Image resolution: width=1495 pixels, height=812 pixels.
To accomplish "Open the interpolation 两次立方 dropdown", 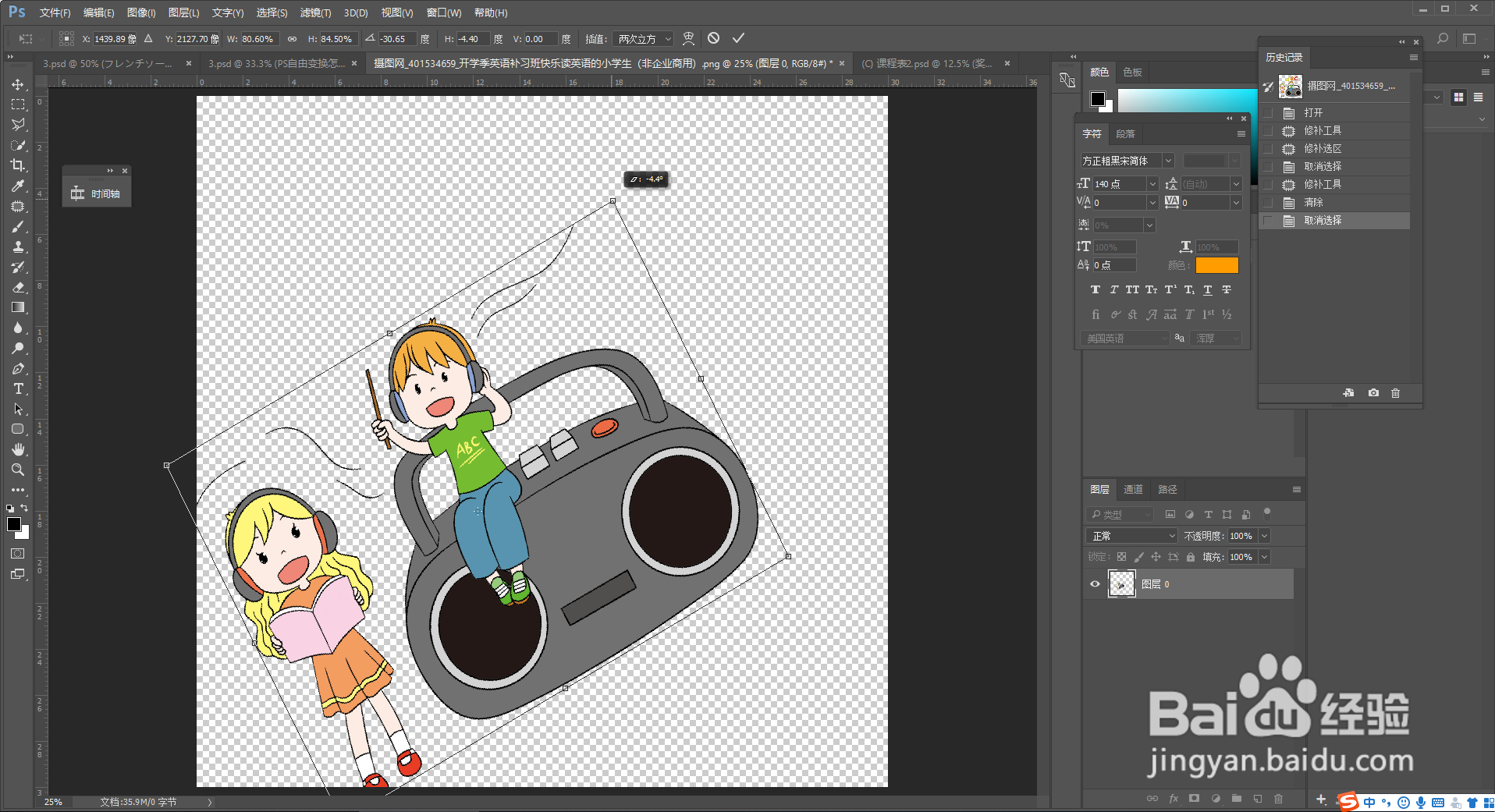I will [x=644, y=39].
